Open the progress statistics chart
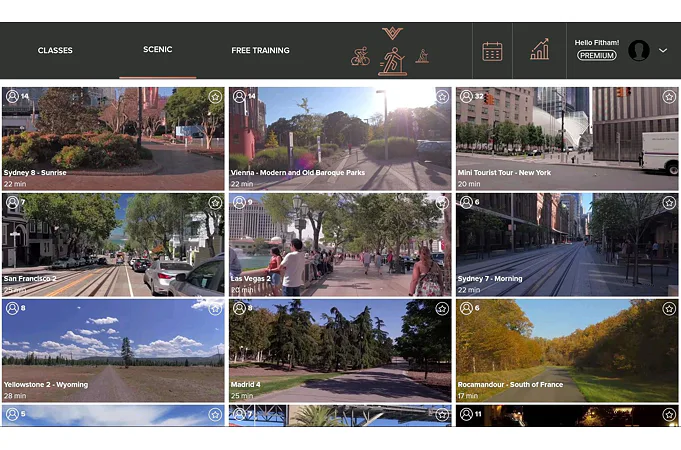The height and width of the screenshot is (450, 681). 539,51
